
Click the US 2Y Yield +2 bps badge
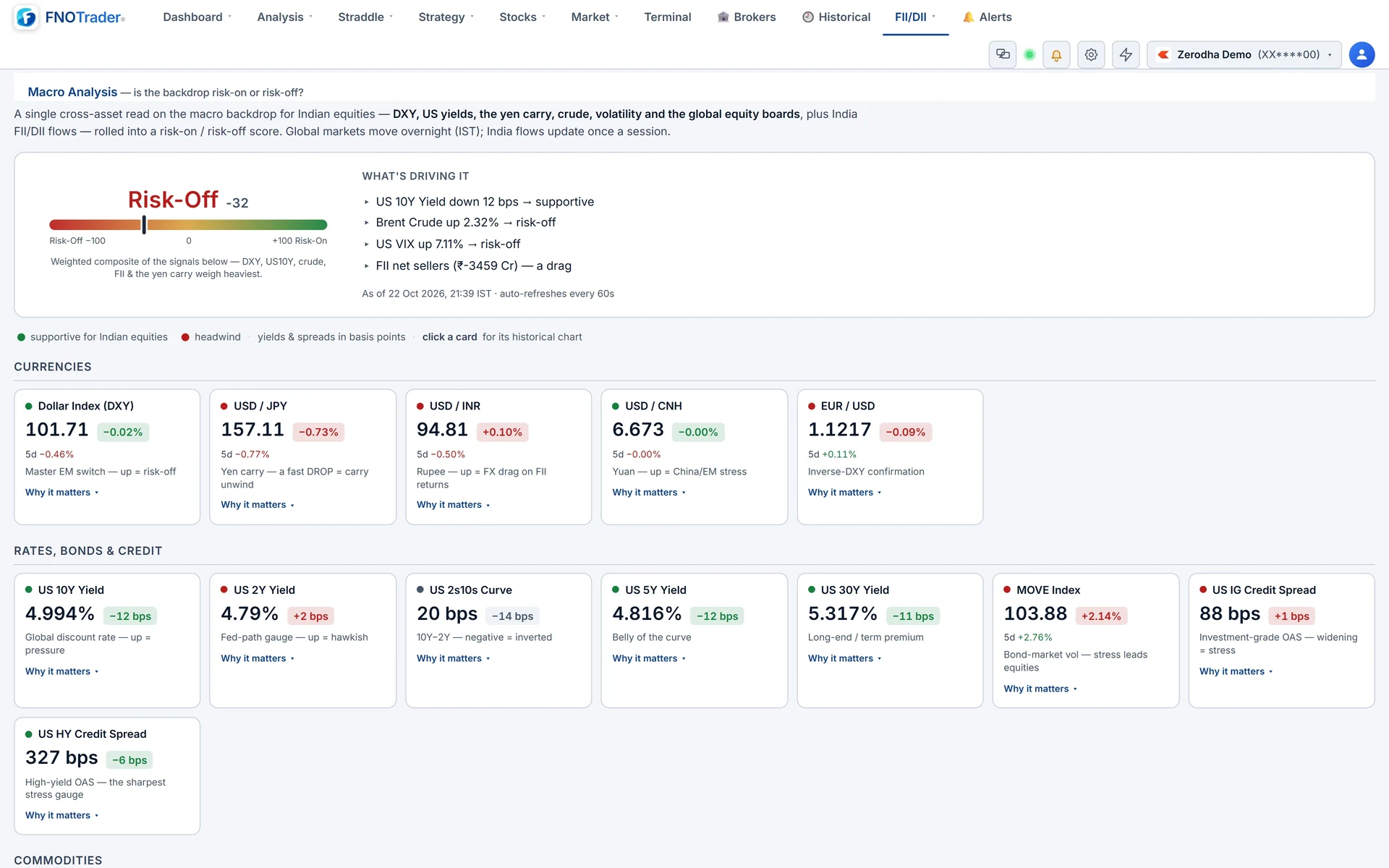310,616
